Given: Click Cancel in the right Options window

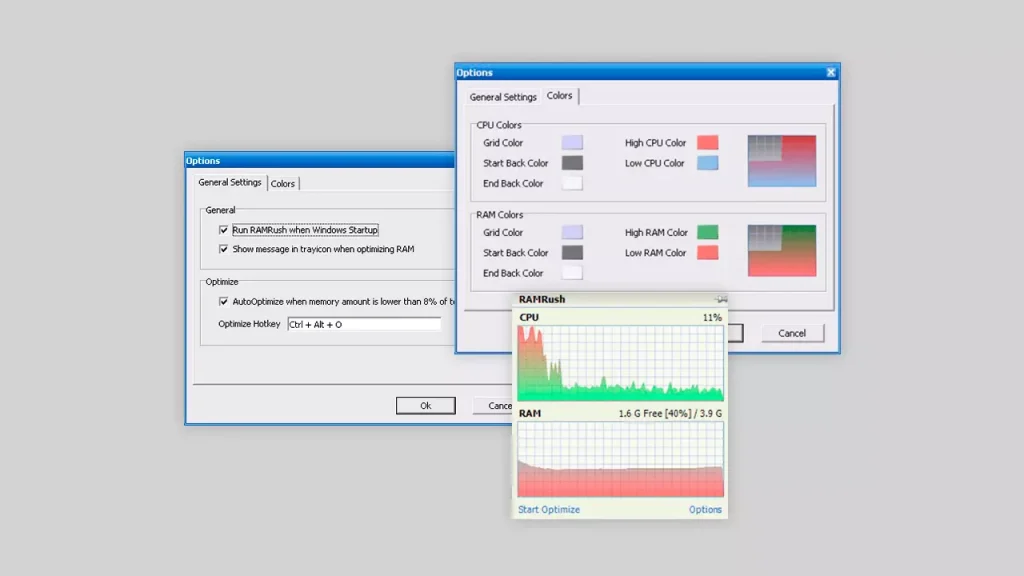Looking at the screenshot, I should tap(792, 333).
